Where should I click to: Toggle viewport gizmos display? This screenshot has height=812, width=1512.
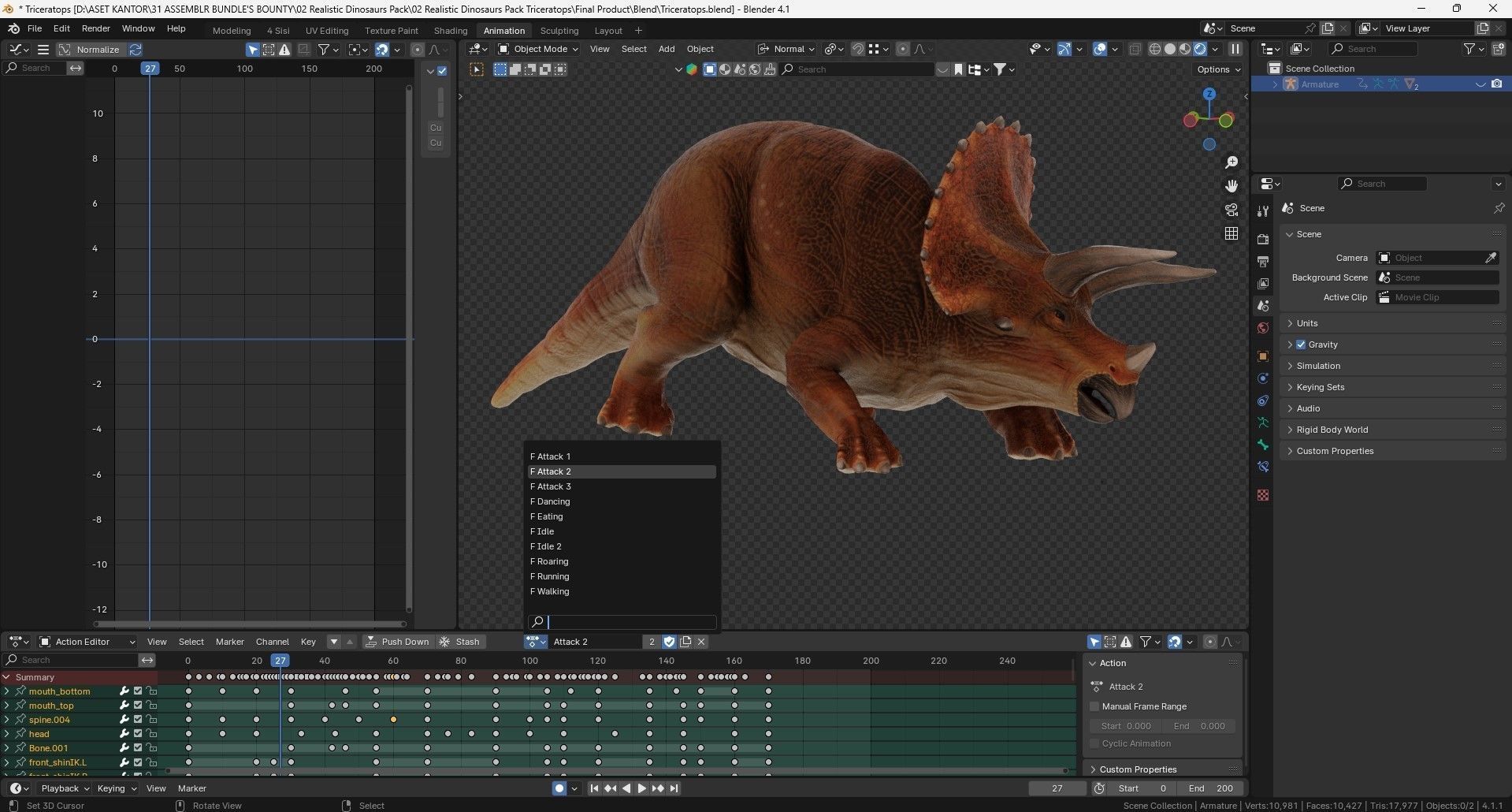[x=1064, y=49]
